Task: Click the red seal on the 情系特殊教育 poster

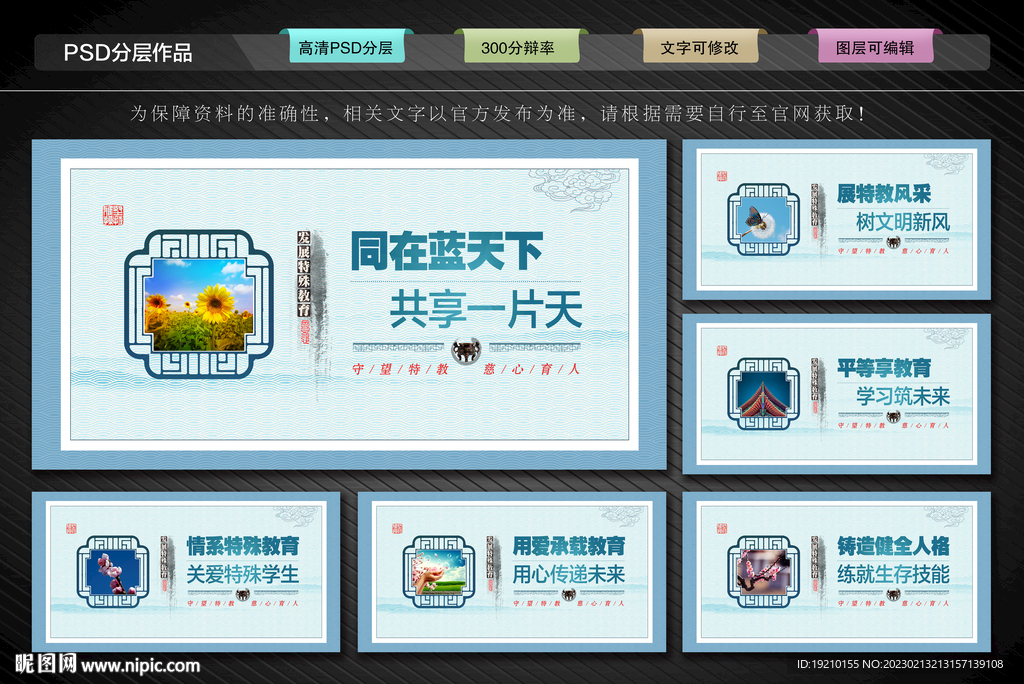Action: [x=72, y=526]
